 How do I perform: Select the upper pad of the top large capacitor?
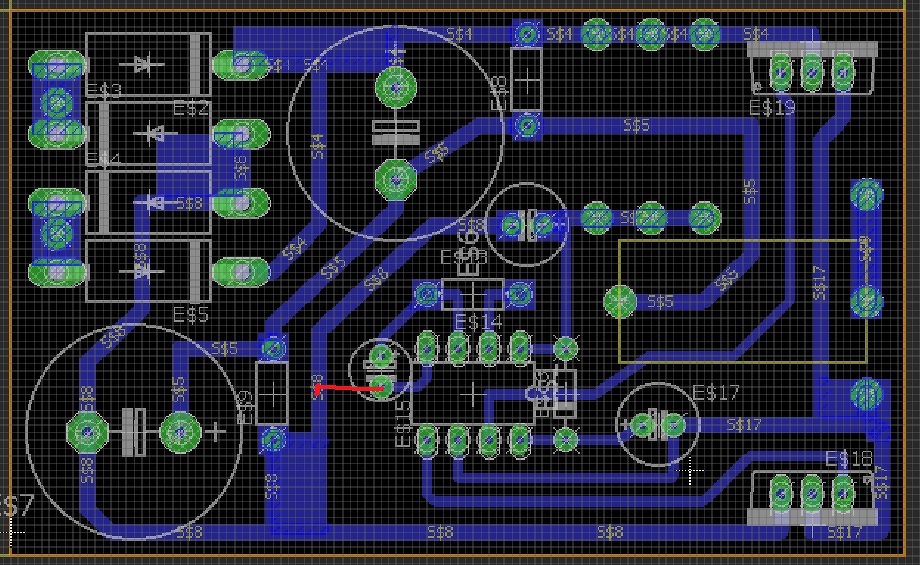coord(395,87)
